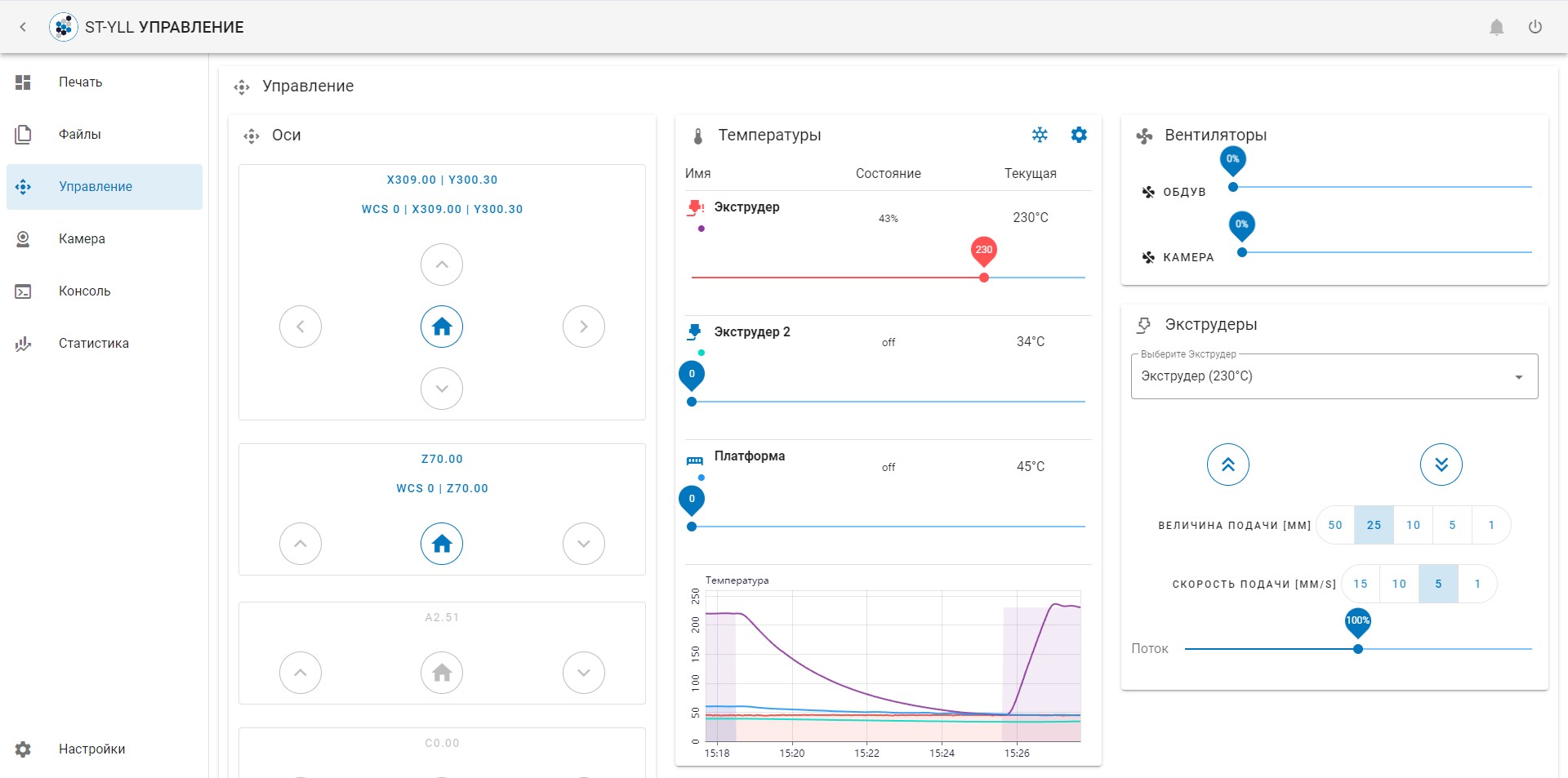Click the Платформа bed icon
The image size is (1568, 778).
pos(695,460)
